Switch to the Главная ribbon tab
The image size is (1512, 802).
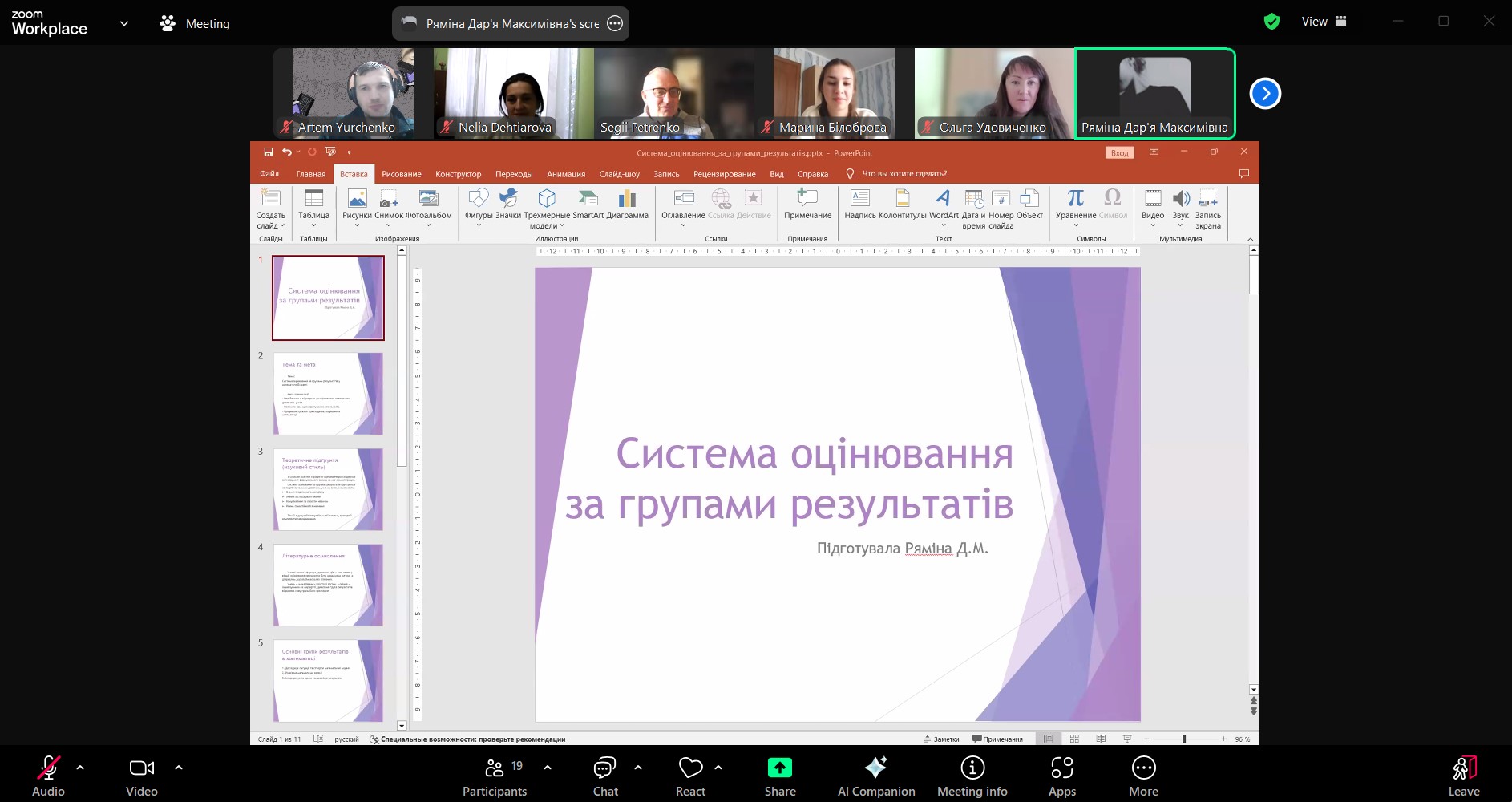[311, 174]
